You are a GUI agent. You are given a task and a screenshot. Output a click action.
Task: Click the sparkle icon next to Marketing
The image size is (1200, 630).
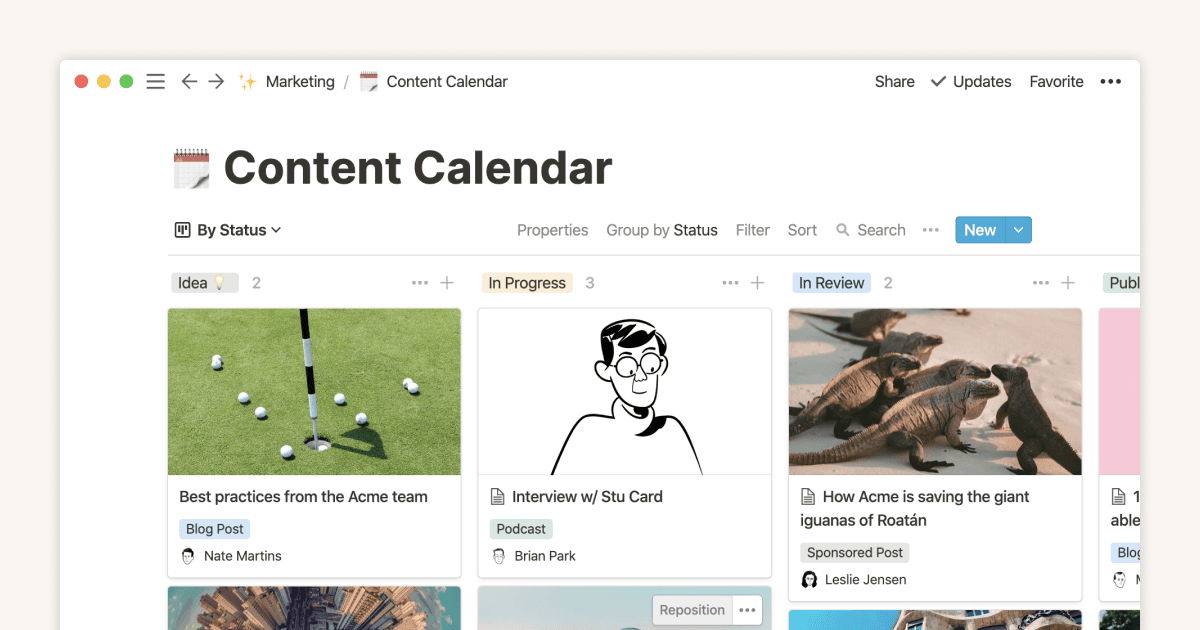point(247,81)
